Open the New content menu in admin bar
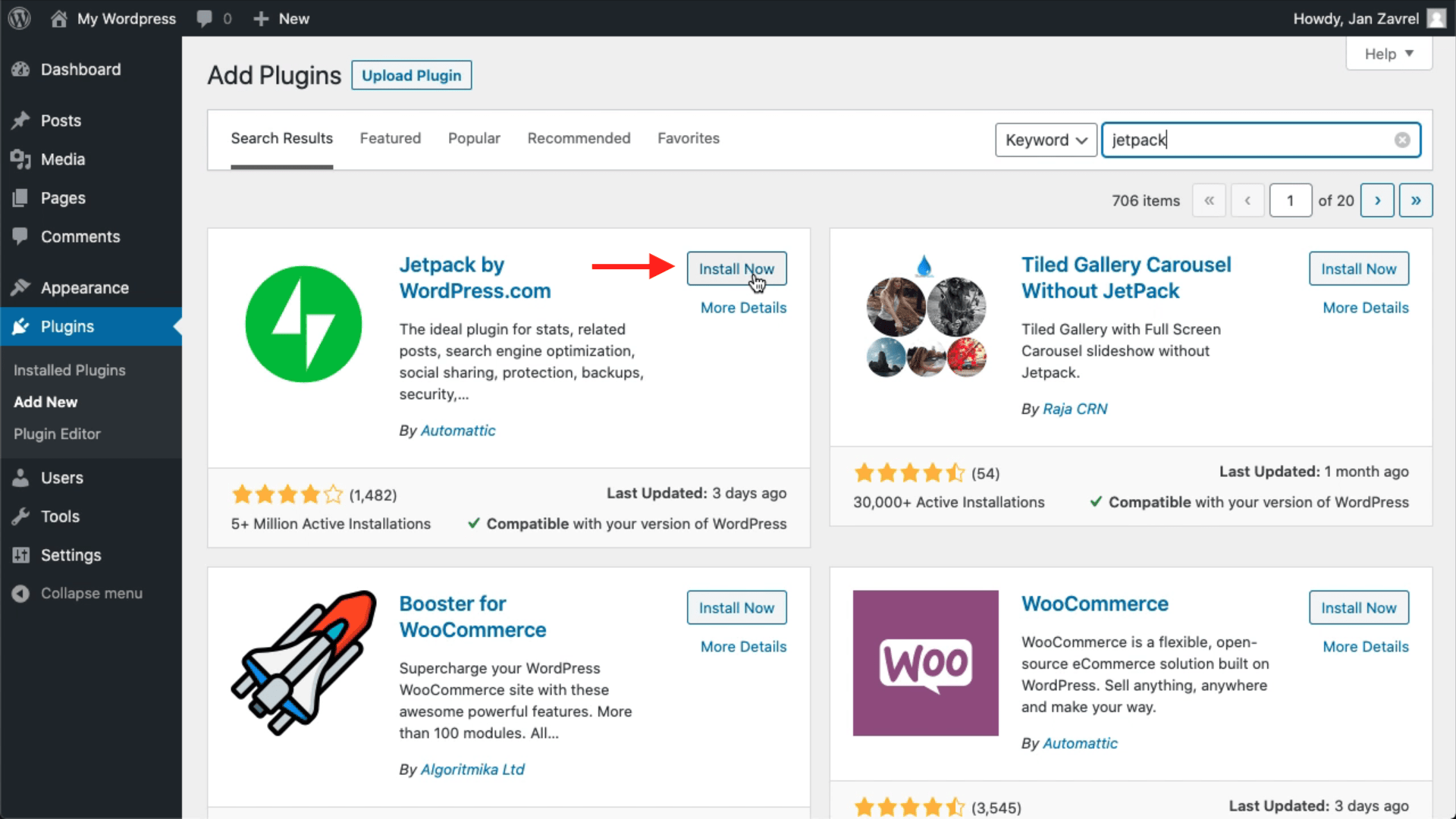The image size is (1456, 819). tap(282, 18)
